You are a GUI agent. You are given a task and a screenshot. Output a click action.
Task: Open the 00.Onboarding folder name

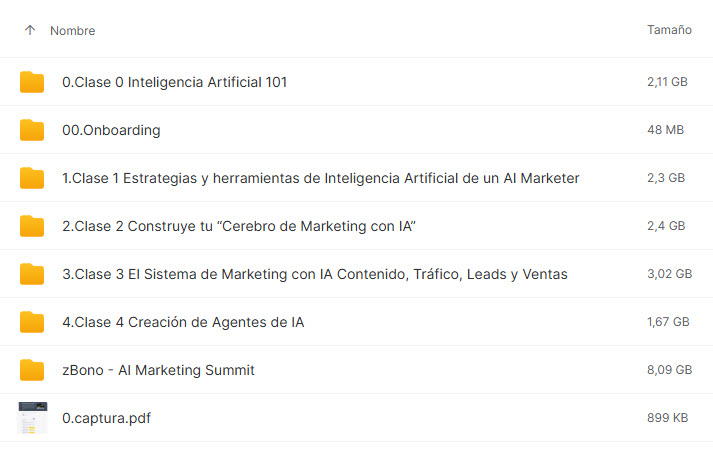[x=111, y=130]
